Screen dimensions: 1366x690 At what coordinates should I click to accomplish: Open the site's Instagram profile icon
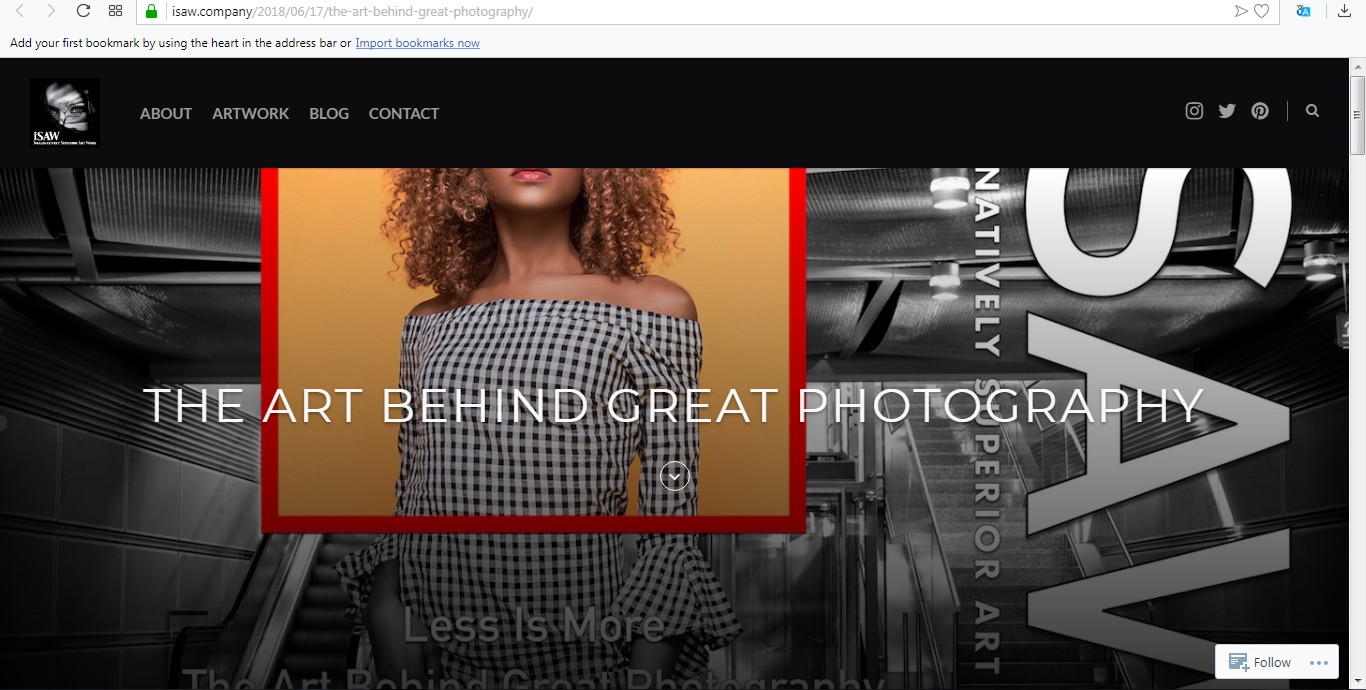pyautogui.click(x=1194, y=110)
